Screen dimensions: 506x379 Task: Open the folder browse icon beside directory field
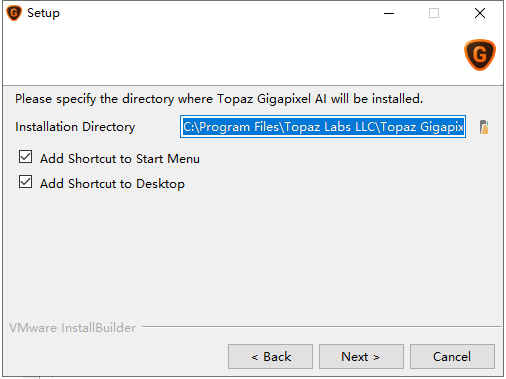pyautogui.click(x=484, y=127)
